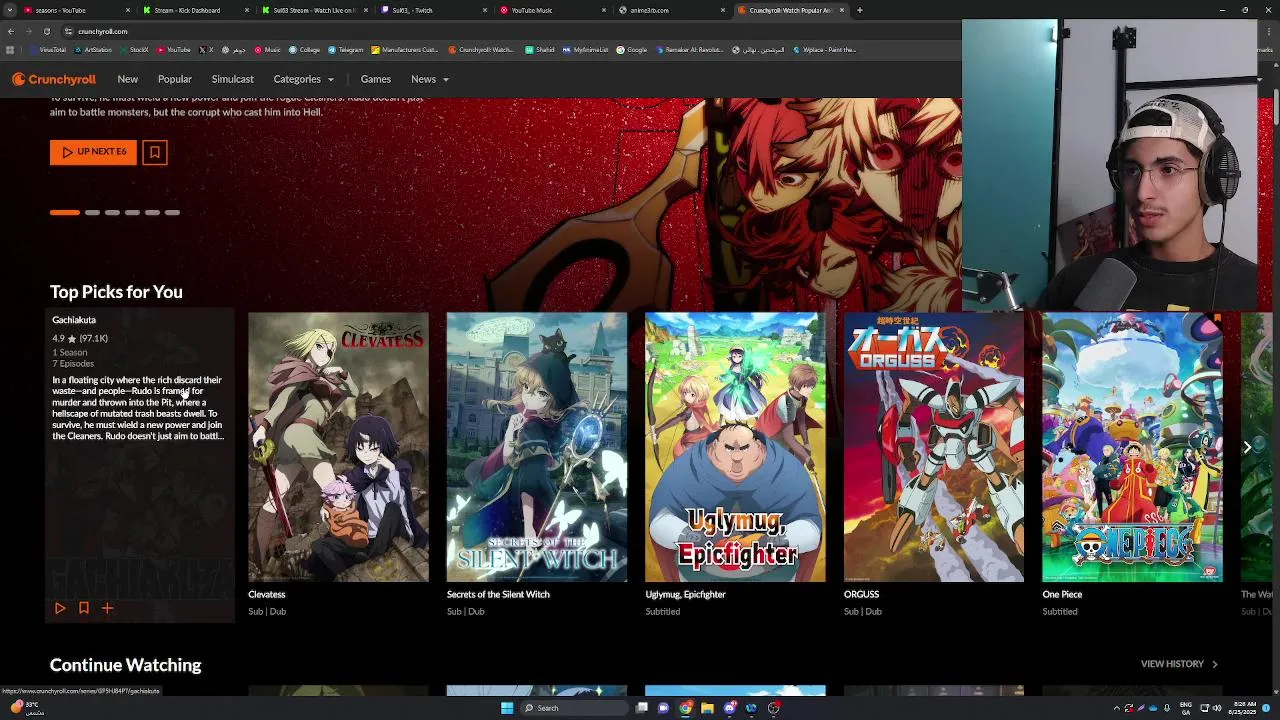
Task: Open the Clevatess title link
Action: pyautogui.click(x=267, y=594)
